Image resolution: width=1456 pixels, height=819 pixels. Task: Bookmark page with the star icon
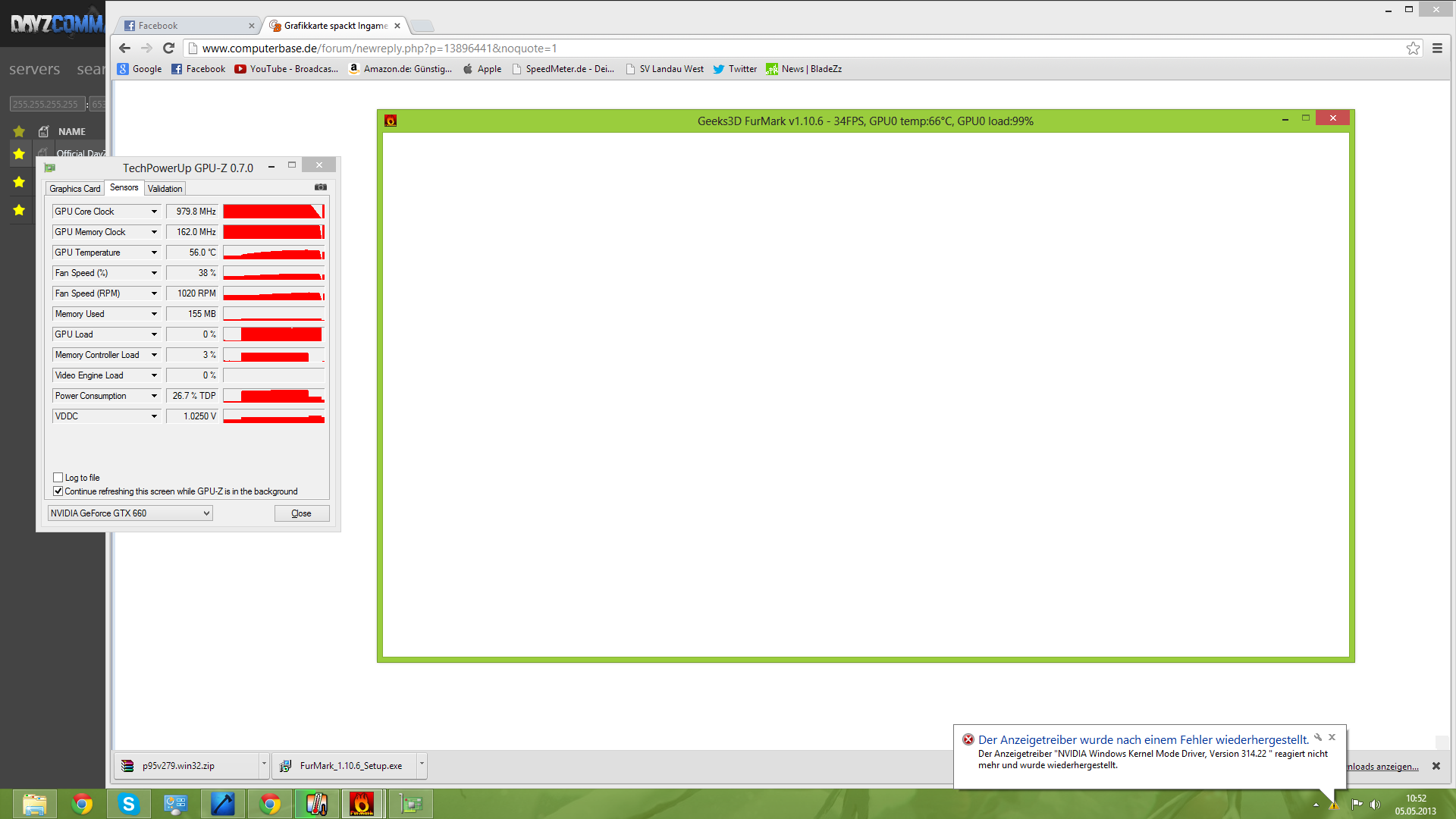[1413, 49]
